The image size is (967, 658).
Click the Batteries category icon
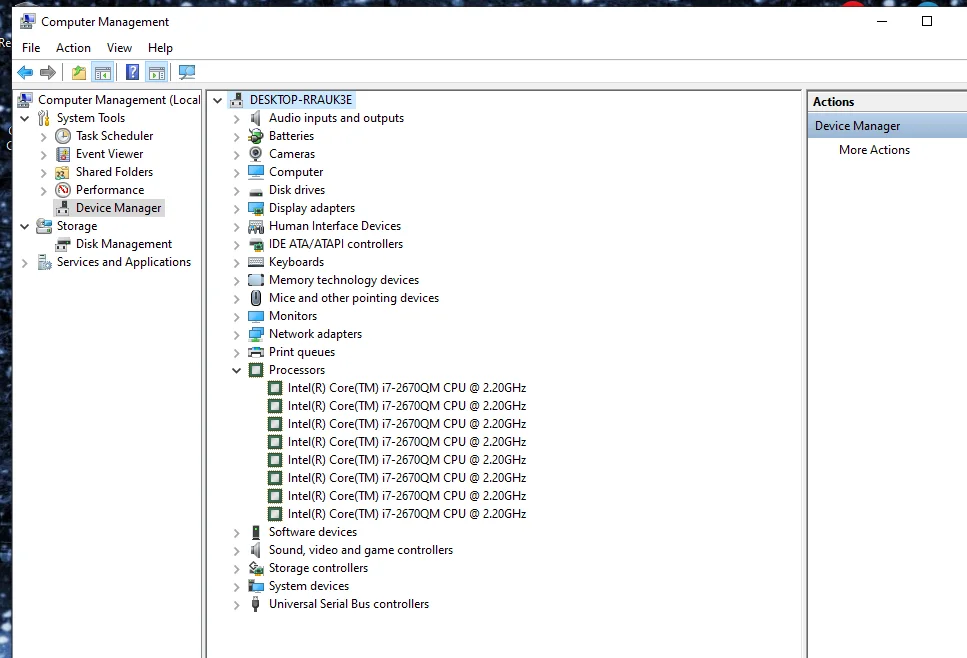coord(255,136)
